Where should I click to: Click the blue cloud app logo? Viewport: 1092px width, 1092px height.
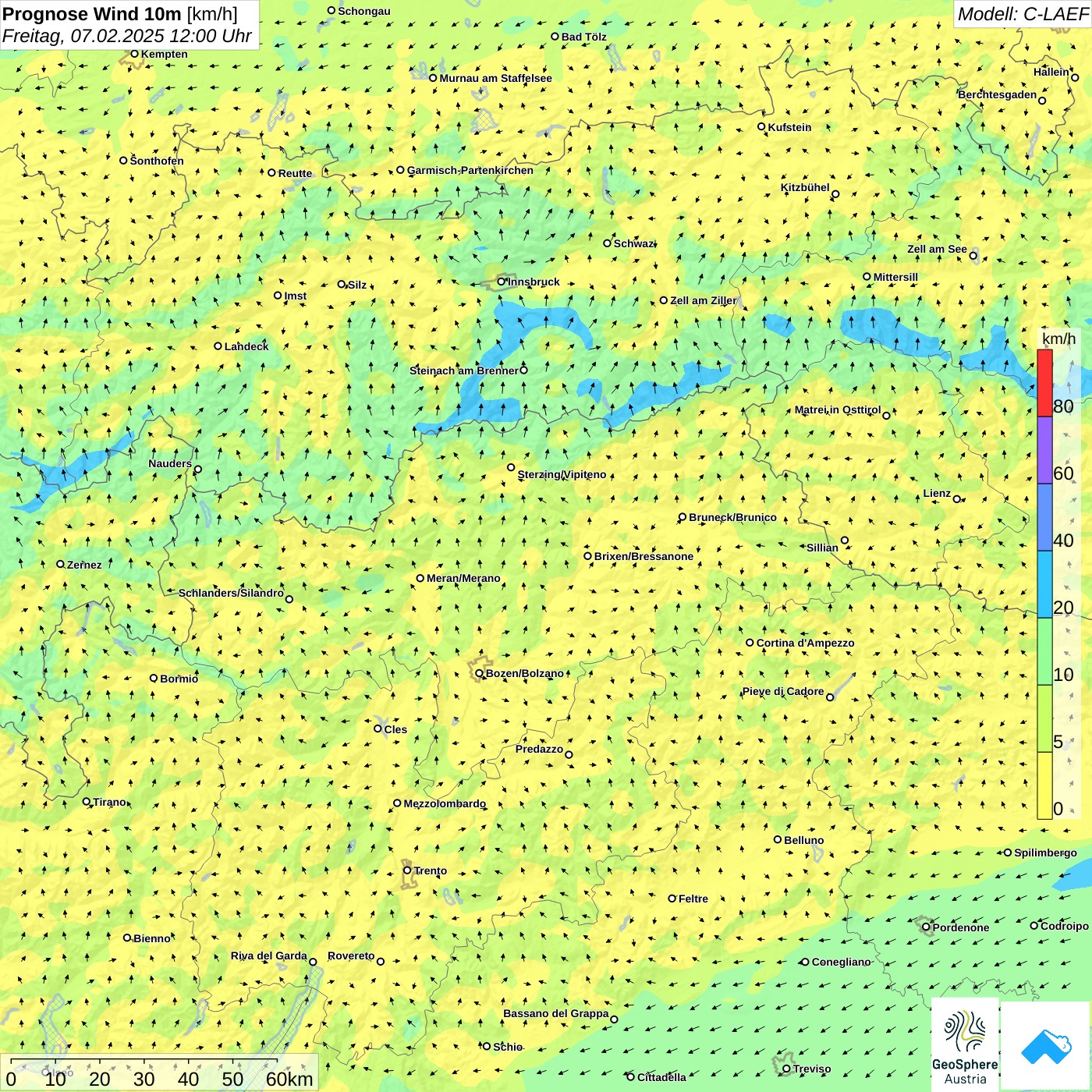1046,1047
